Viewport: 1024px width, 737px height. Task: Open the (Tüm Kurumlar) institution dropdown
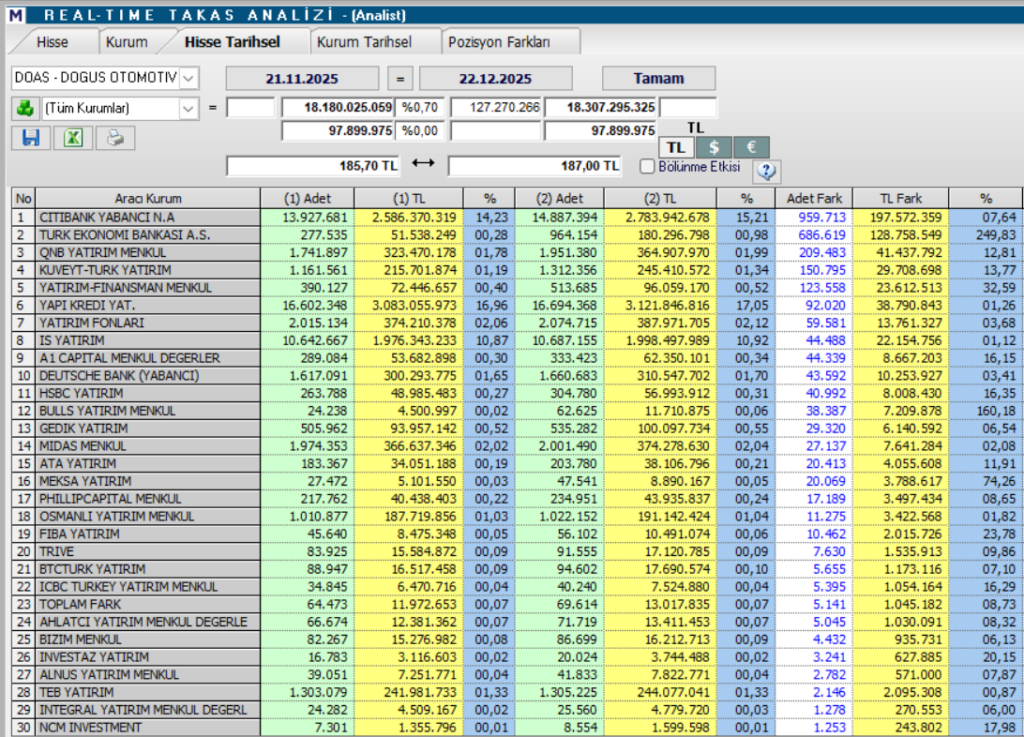[x=189, y=108]
